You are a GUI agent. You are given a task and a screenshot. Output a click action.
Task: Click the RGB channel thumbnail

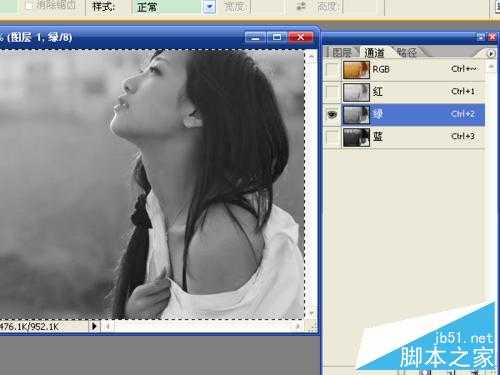[x=356, y=70]
